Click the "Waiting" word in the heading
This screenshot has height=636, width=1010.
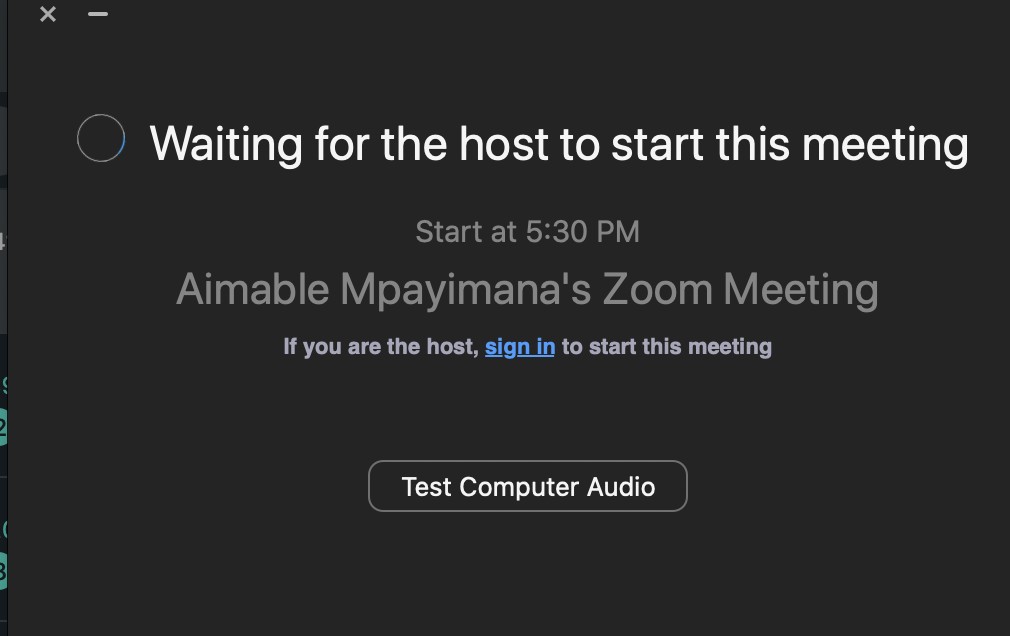(226, 144)
